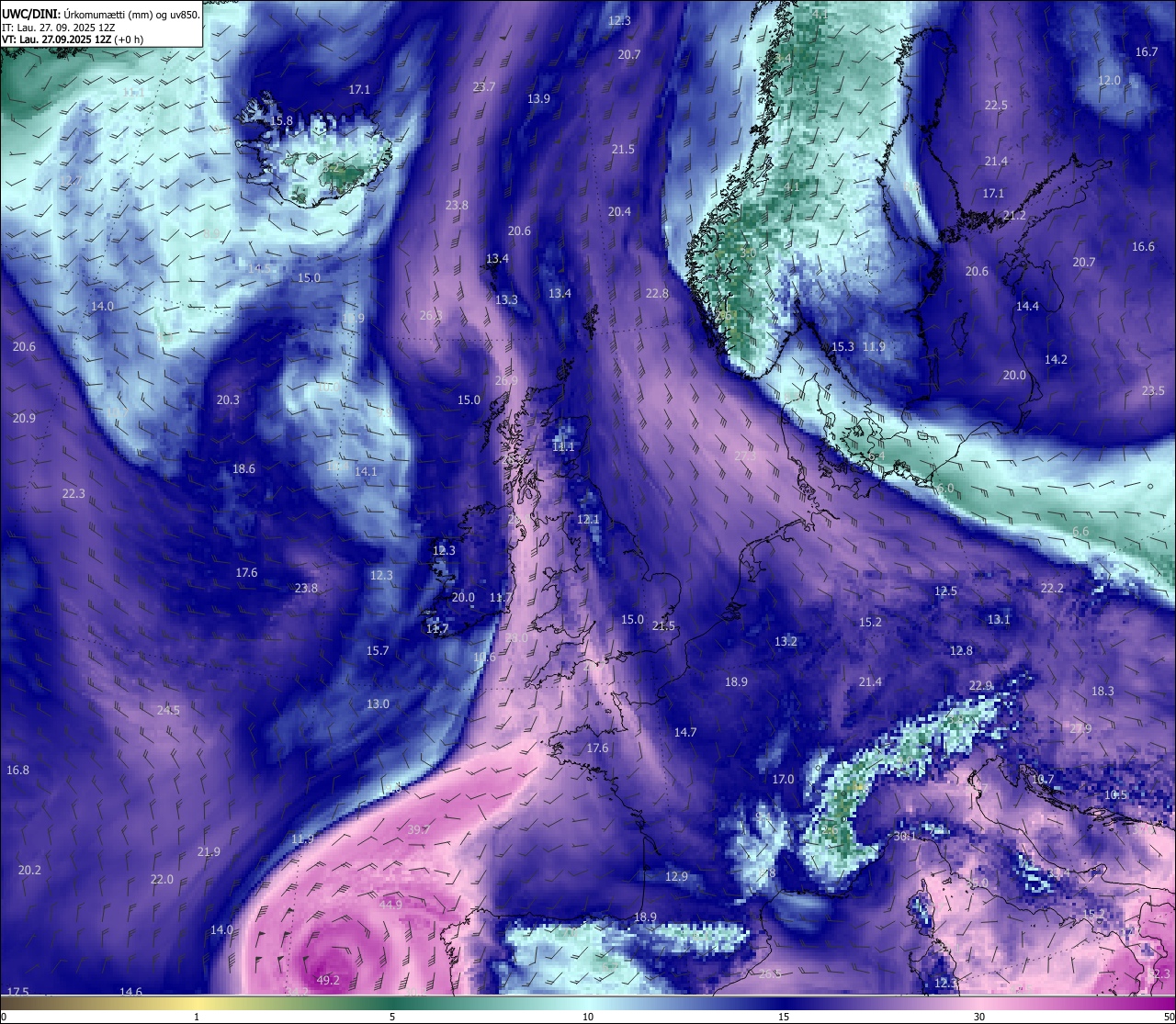Screen dimensions: 1176x1024
Task: Click the 21.2 value over southern Finland
Action: (x=1014, y=216)
